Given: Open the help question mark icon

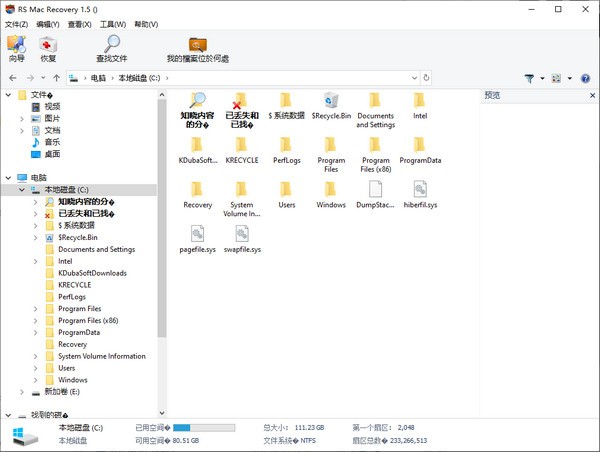Looking at the screenshot, I should (586, 78).
